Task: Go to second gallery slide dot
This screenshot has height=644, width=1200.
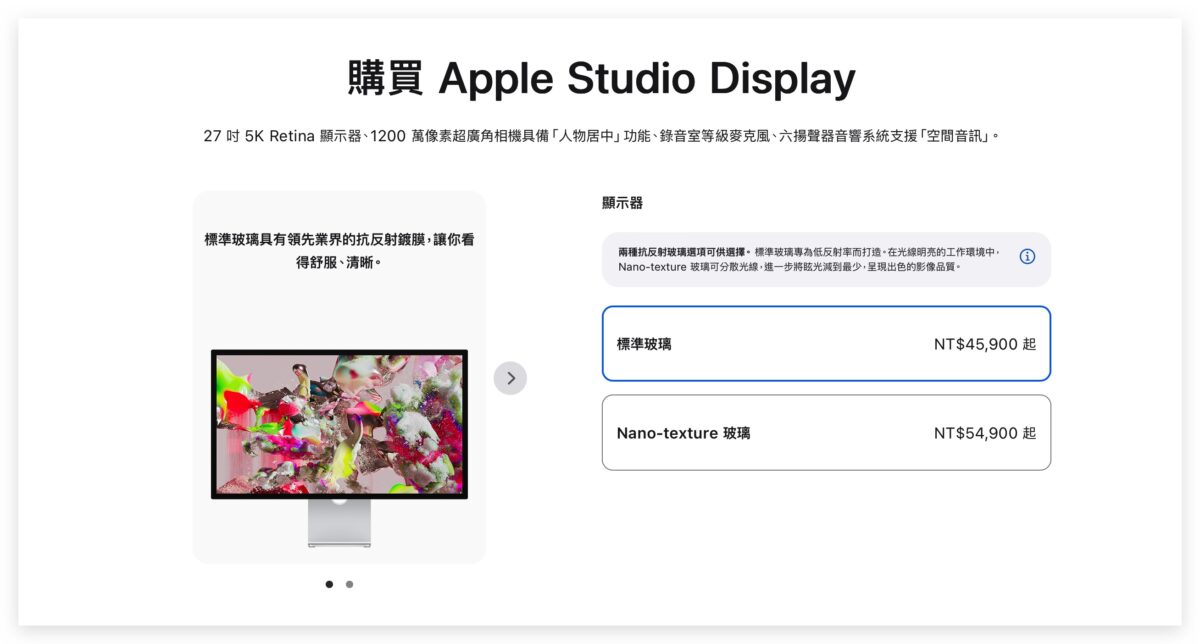Action: [349, 585]
